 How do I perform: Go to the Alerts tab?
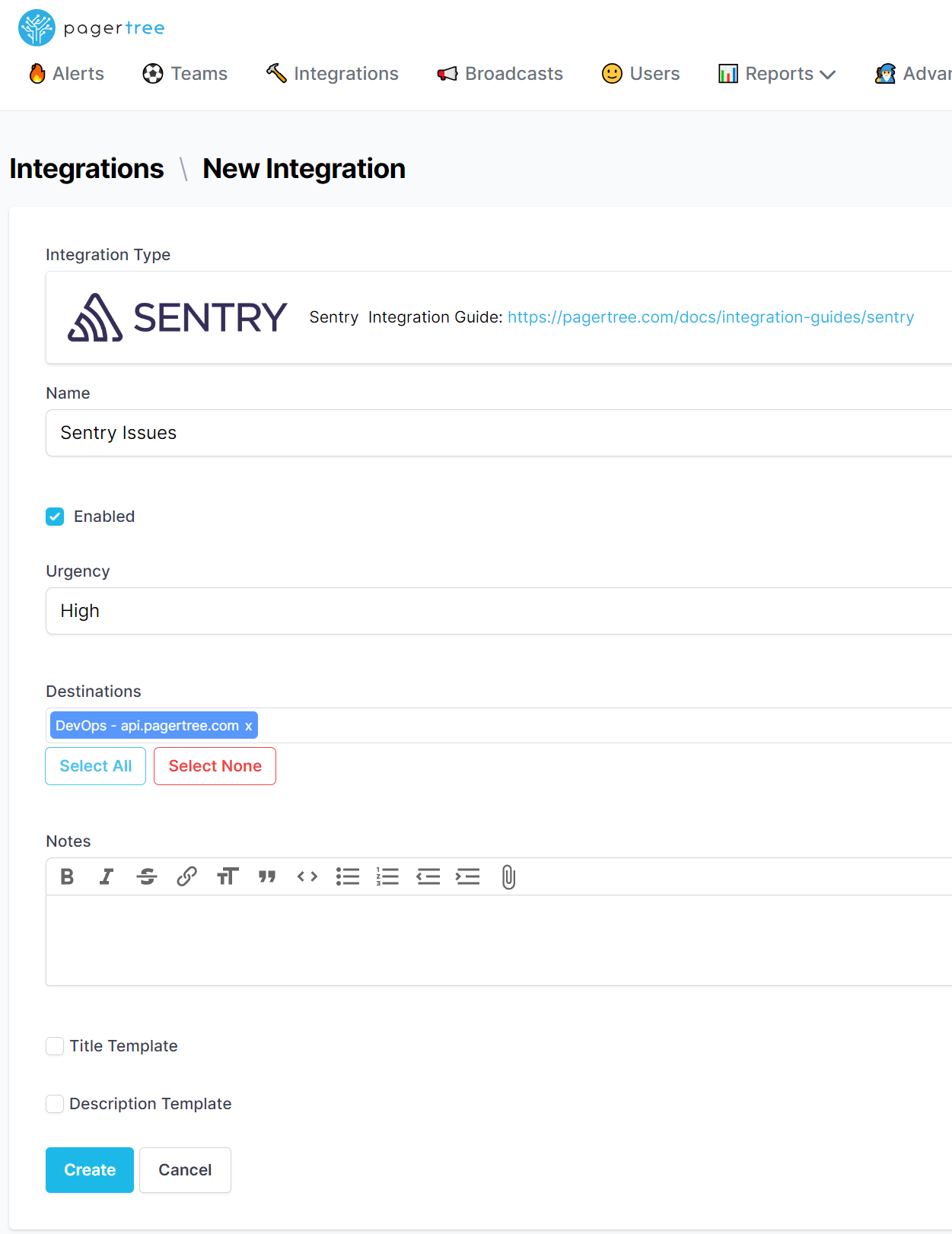point(67,74)
